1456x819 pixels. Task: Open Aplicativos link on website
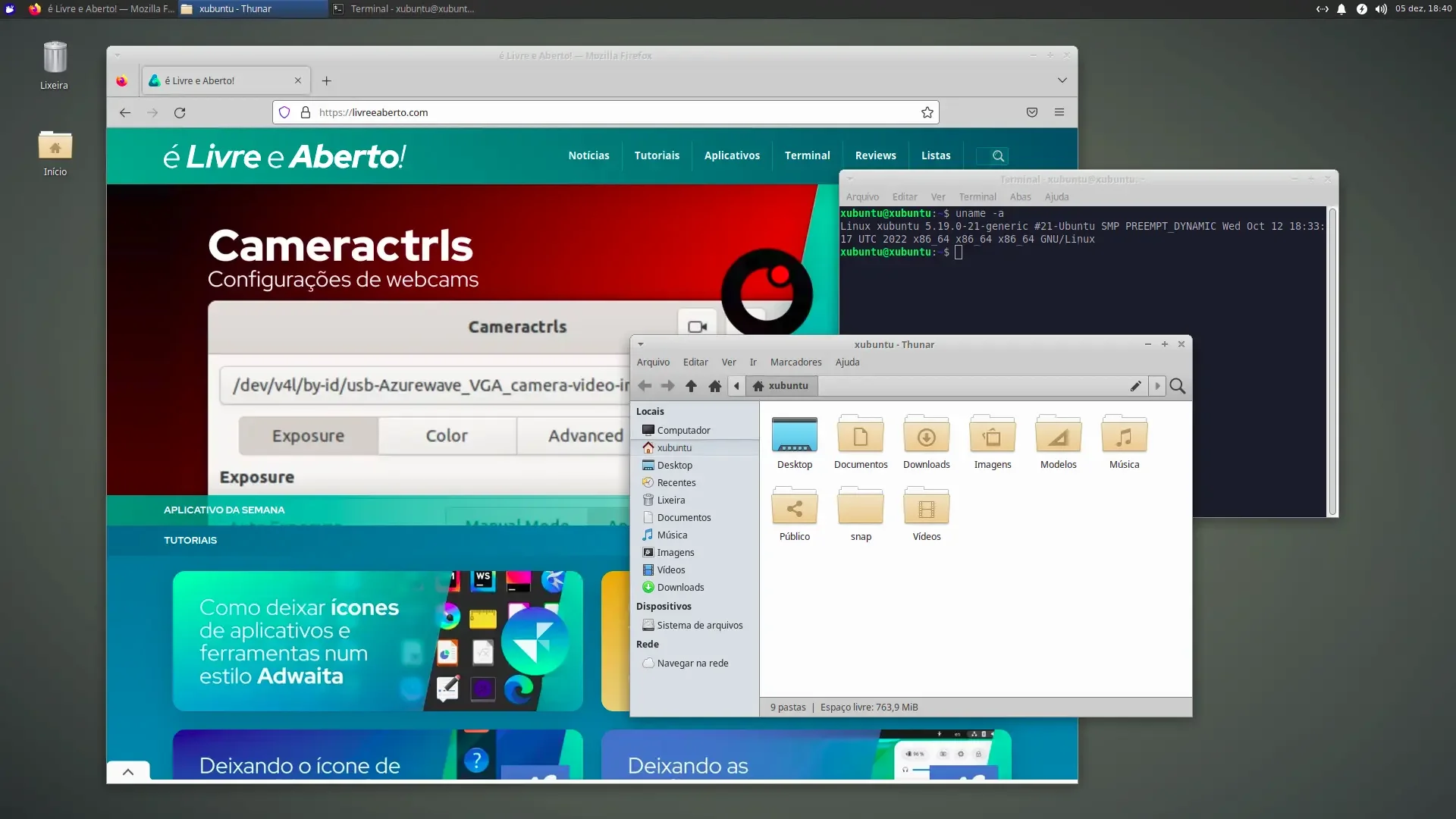(x=732, y=155)
